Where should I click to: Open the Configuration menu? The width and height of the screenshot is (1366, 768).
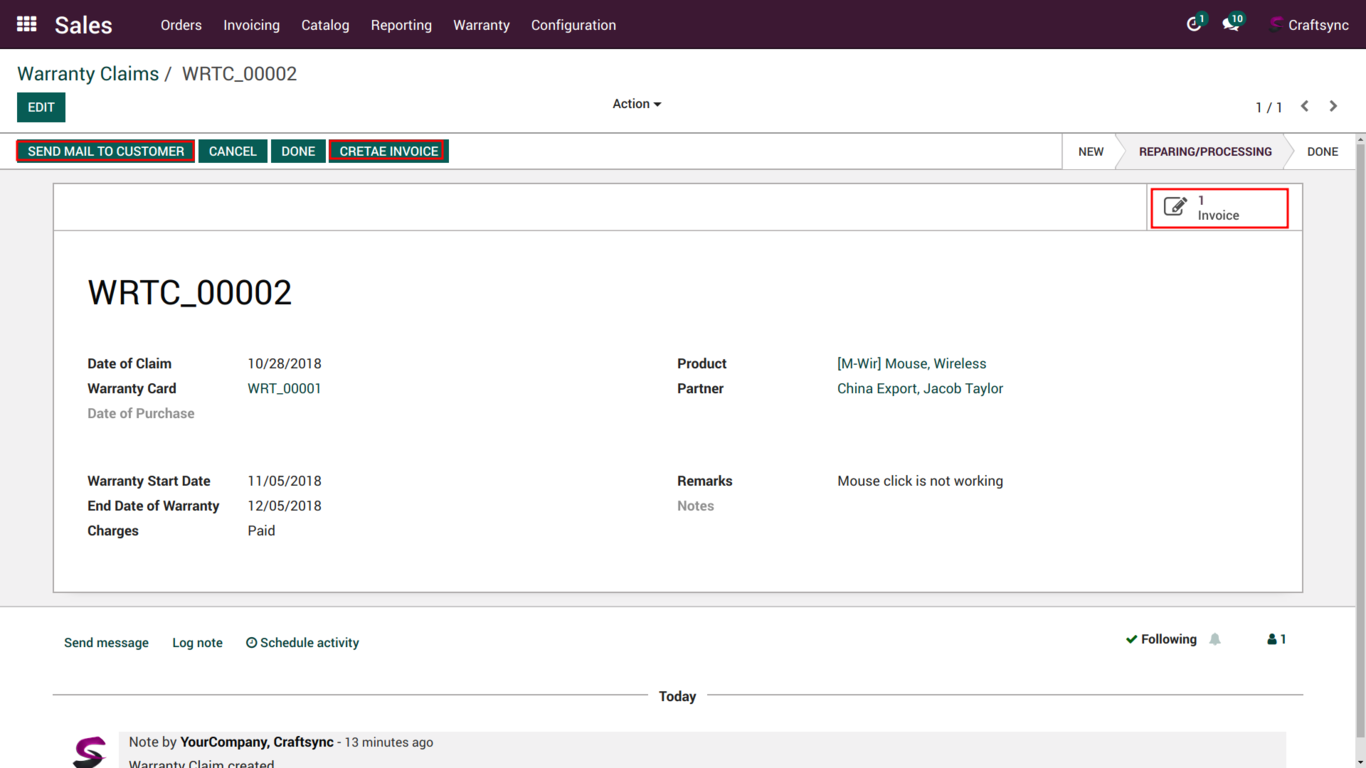pyautogui.click(x=573, y=25)
